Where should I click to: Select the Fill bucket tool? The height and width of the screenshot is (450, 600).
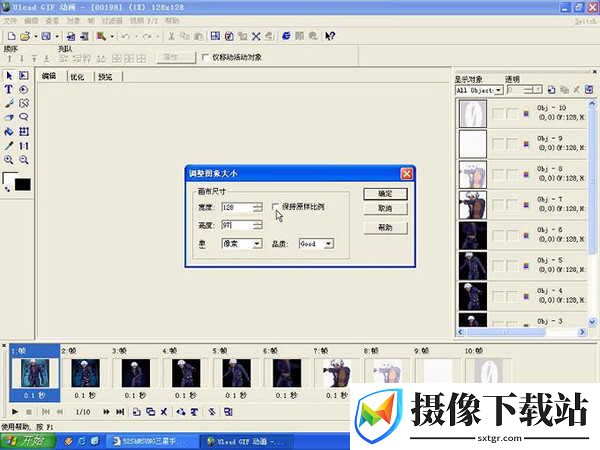(8, 132)
